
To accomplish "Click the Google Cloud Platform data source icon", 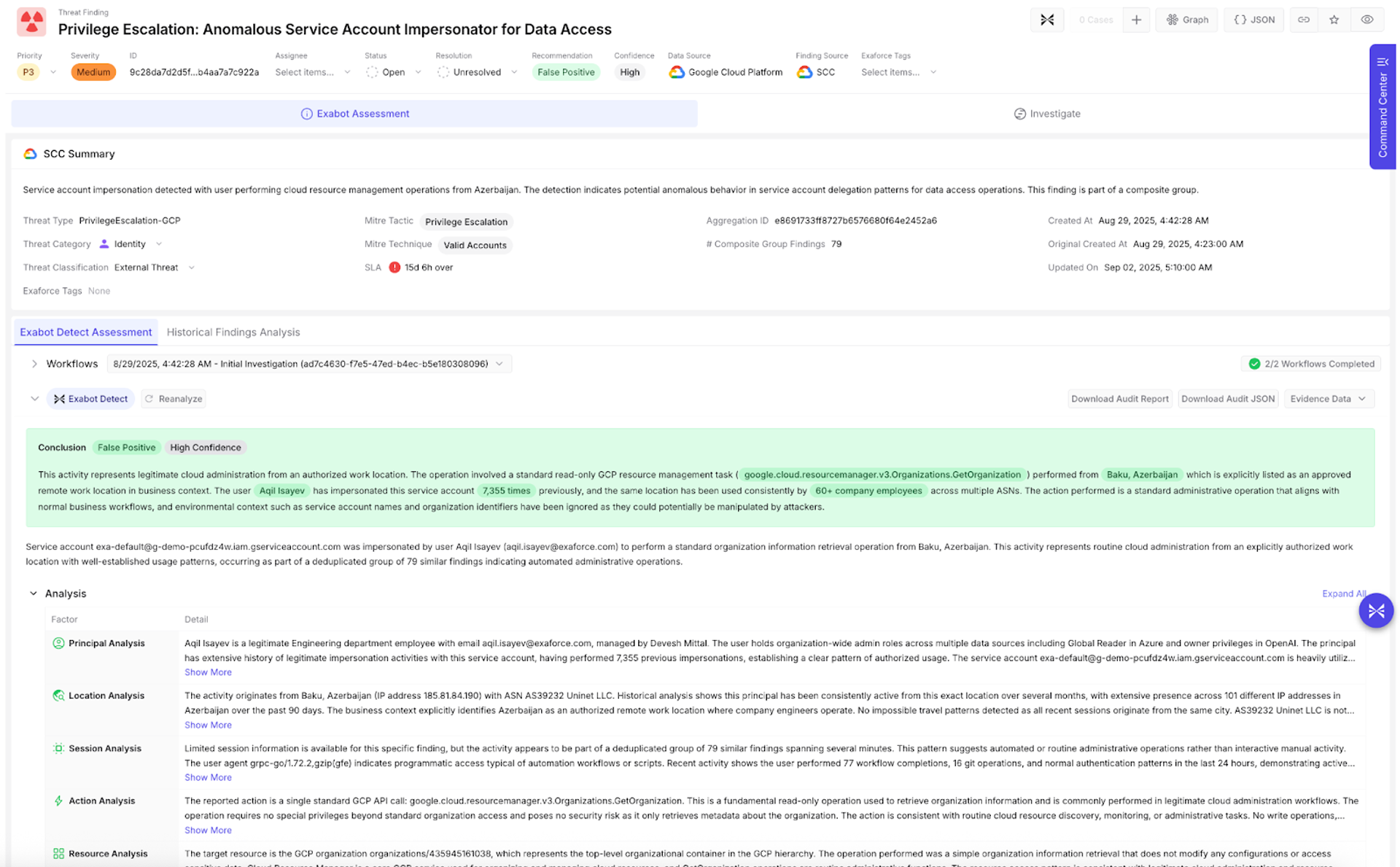I will pos(677,72).
